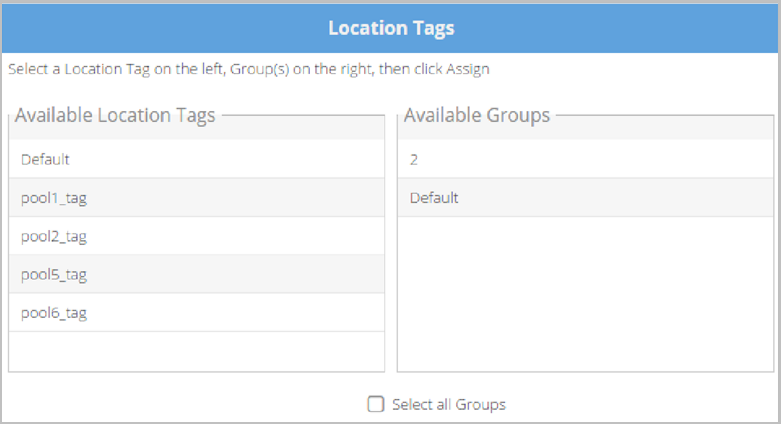Viewport: 781px width, 424px height.
Task: Click the Select all Groups label text
Action: pyautogui.click(x=448, y=404)
